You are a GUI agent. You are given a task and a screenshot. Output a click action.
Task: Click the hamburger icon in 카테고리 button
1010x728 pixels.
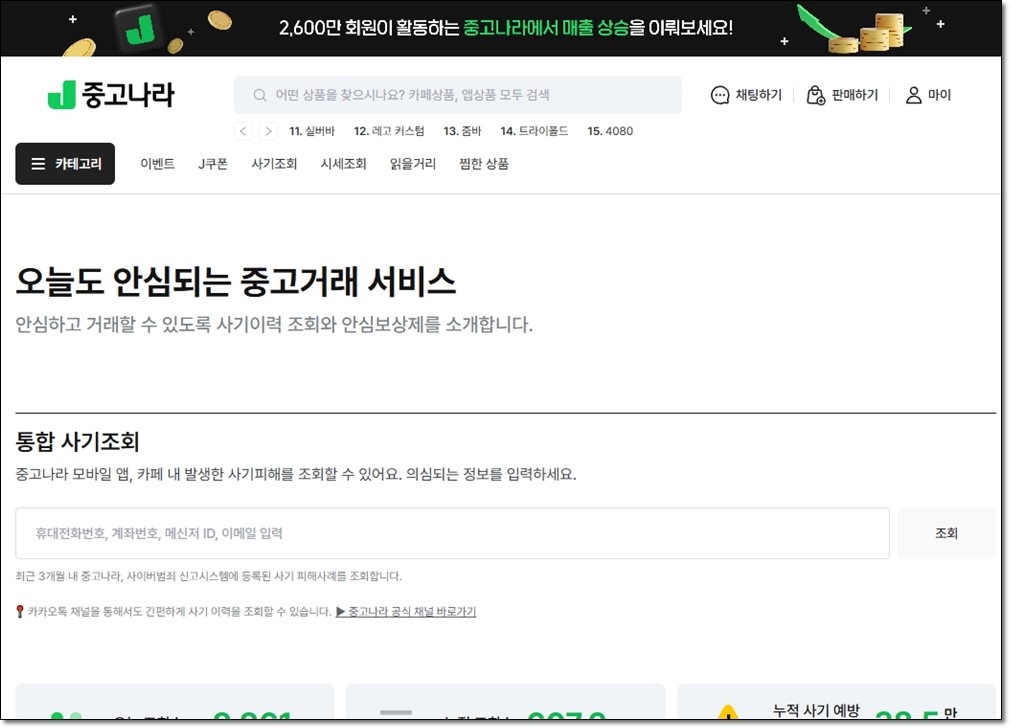tap(38, 164)
